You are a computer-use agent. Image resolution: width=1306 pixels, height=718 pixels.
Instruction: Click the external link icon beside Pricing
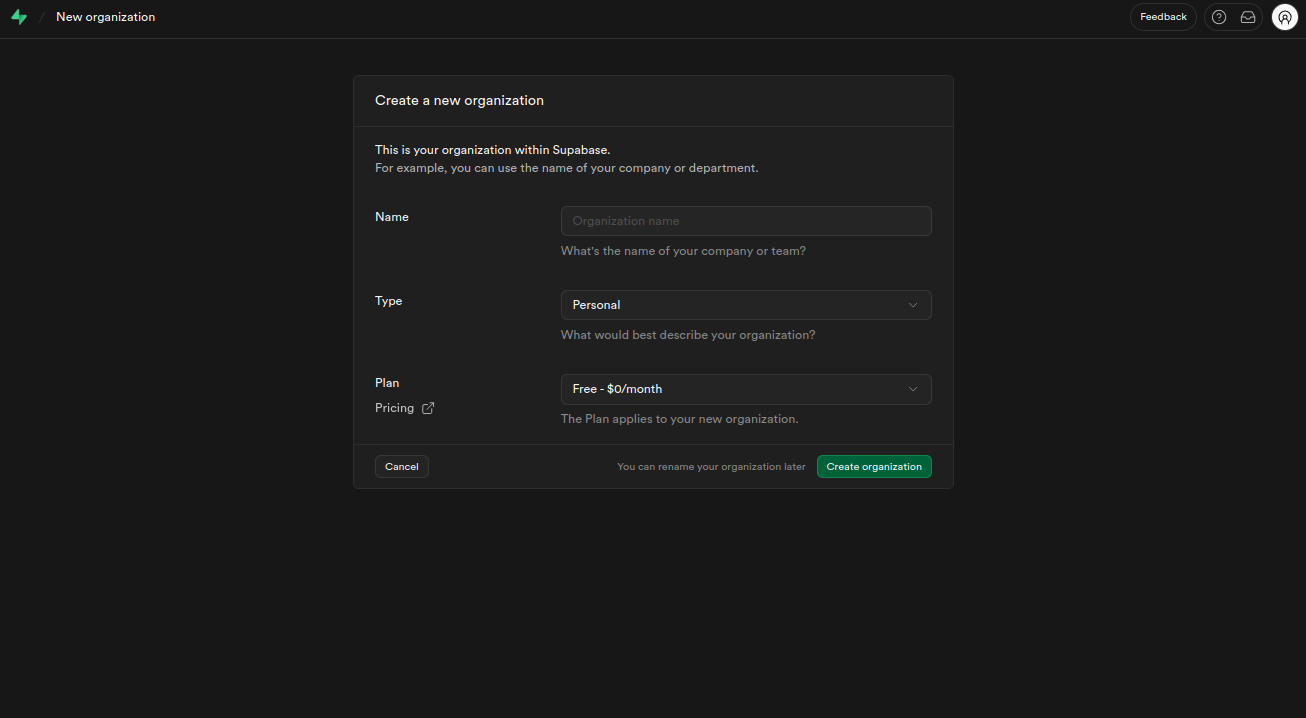tap(428, 408)
